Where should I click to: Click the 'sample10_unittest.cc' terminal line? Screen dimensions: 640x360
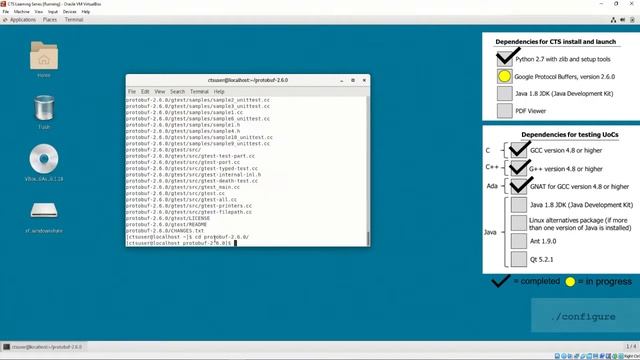point(199,138)
